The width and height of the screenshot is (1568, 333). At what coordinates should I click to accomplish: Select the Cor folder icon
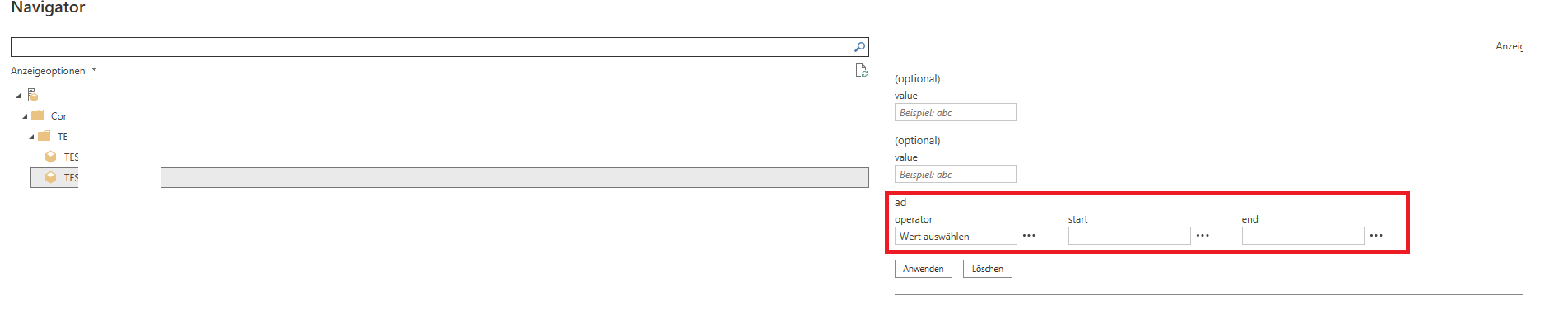pyautogui.click(x=37, y=115)
